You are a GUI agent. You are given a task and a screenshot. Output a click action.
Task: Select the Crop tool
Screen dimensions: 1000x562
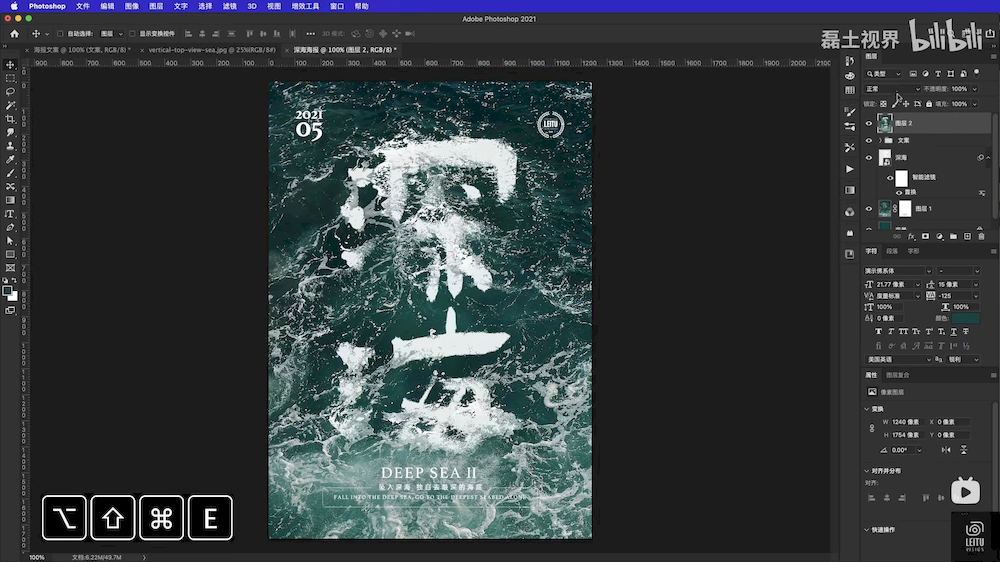(10, 119)
